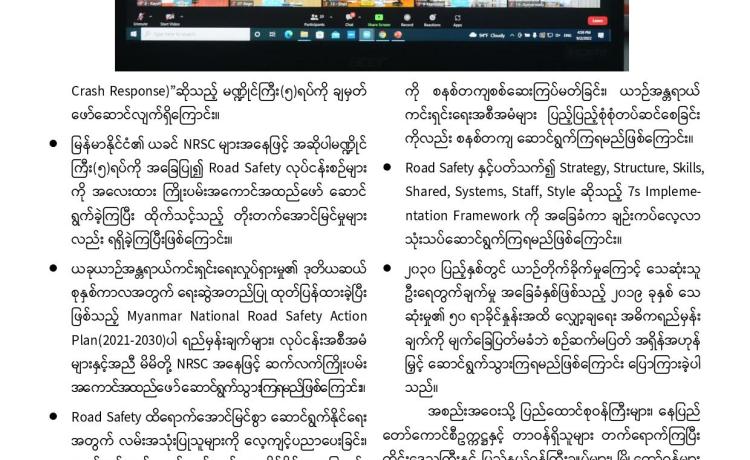Screen dimensions: 750x460
Task: Click the Unmute microphone icon in Zoom
Action: point(141,17)
